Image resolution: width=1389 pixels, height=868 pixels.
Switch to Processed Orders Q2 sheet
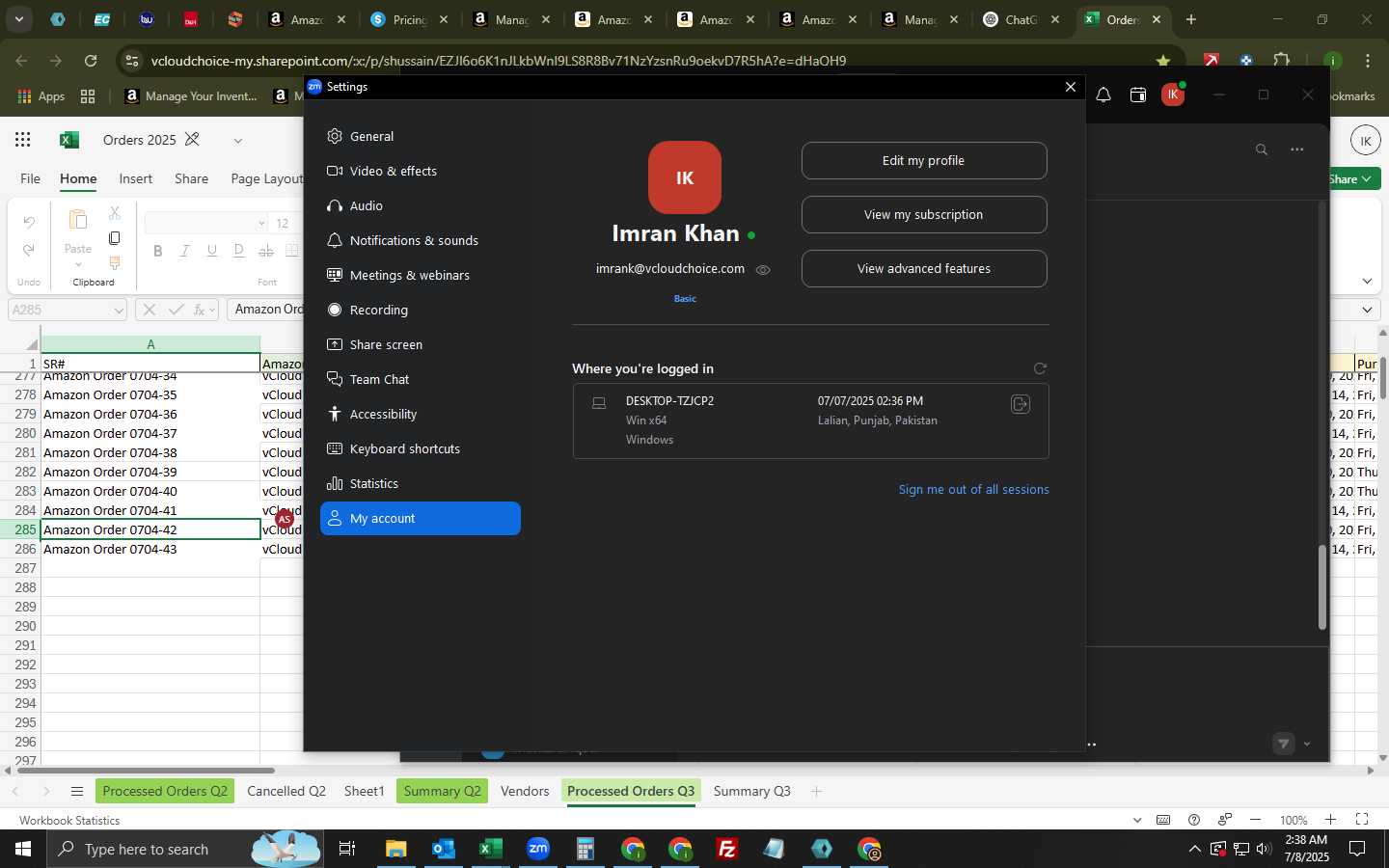[165, 791]
